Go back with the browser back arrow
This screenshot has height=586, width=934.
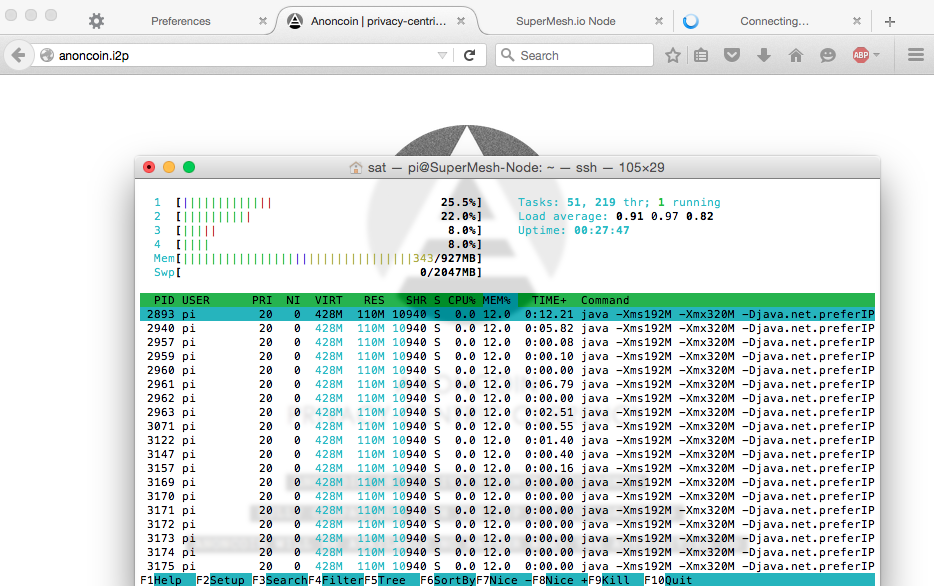click(18, 55)
